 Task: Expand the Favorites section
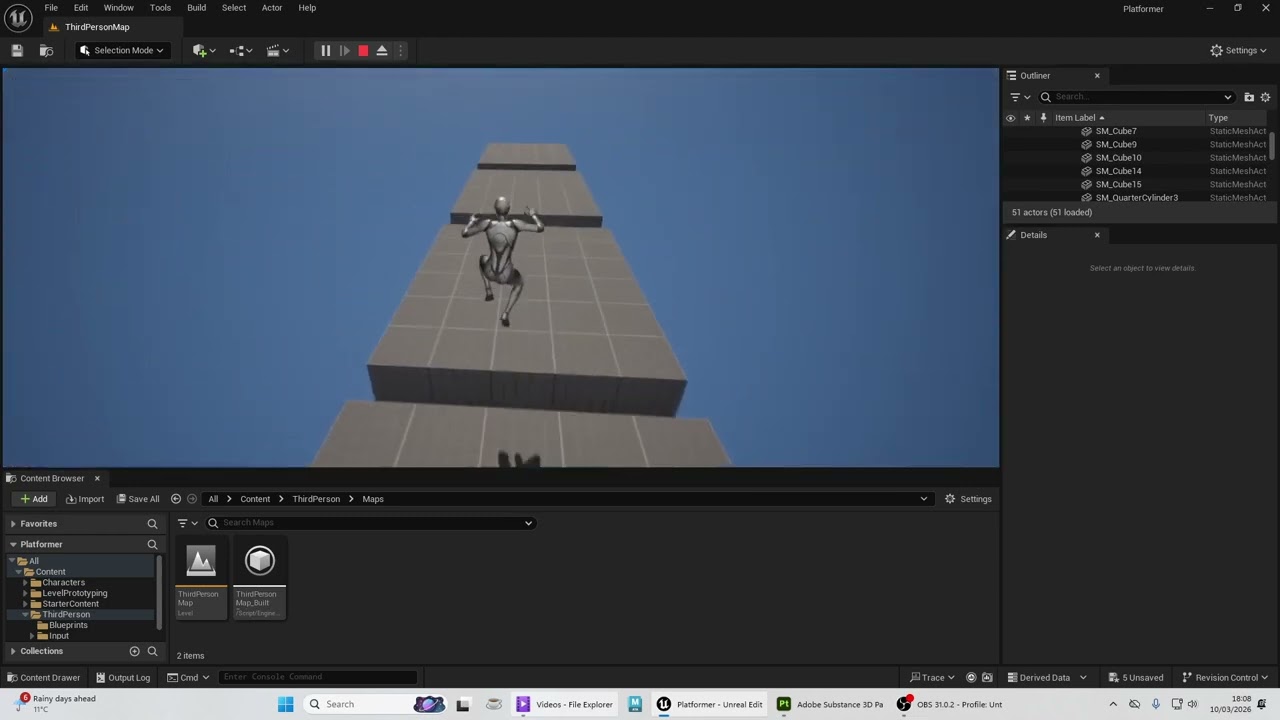coord(13,524)
